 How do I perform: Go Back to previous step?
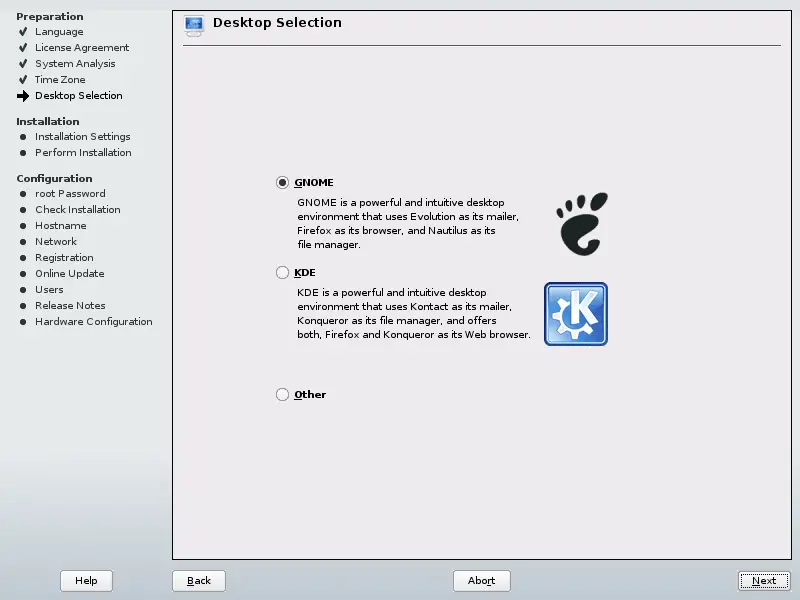199,581
